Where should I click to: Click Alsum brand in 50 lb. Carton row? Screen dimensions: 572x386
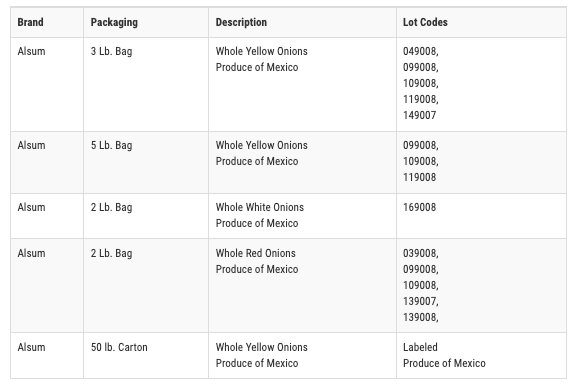click(x=31, y=347)
